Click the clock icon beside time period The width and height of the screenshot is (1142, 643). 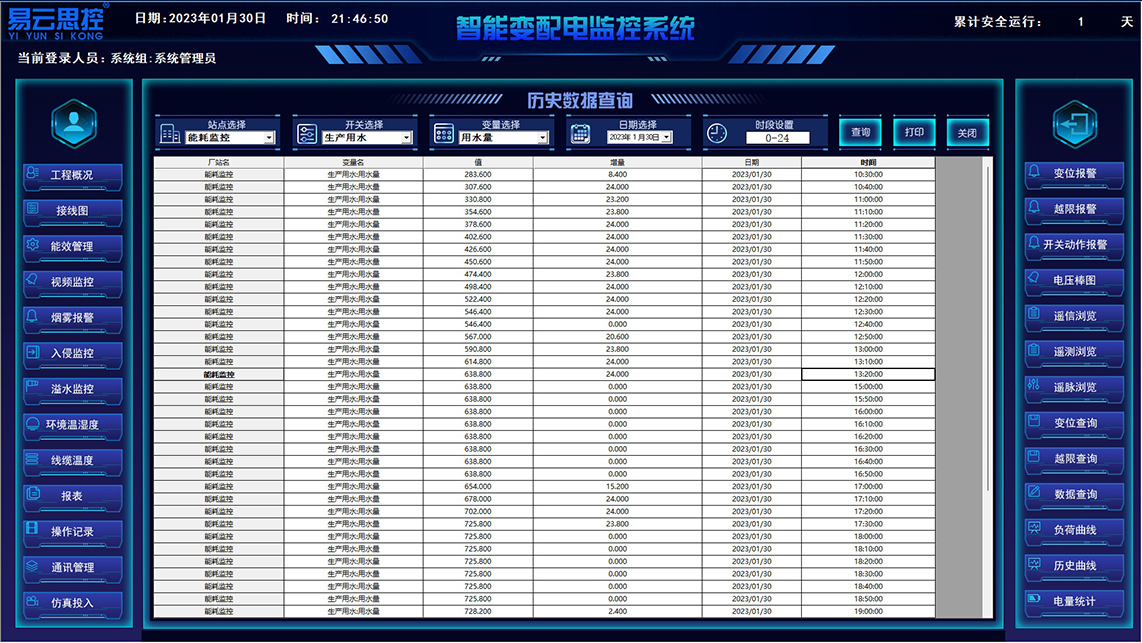point(717,133)
